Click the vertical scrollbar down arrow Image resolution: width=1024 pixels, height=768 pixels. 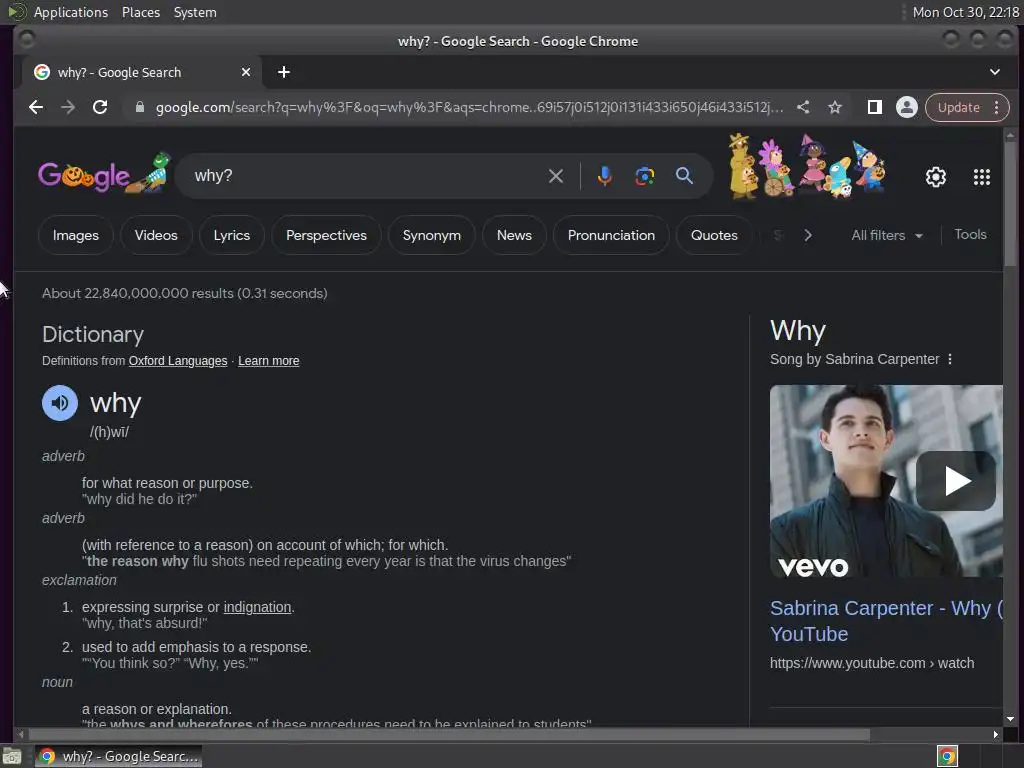tap(1010, 719)
